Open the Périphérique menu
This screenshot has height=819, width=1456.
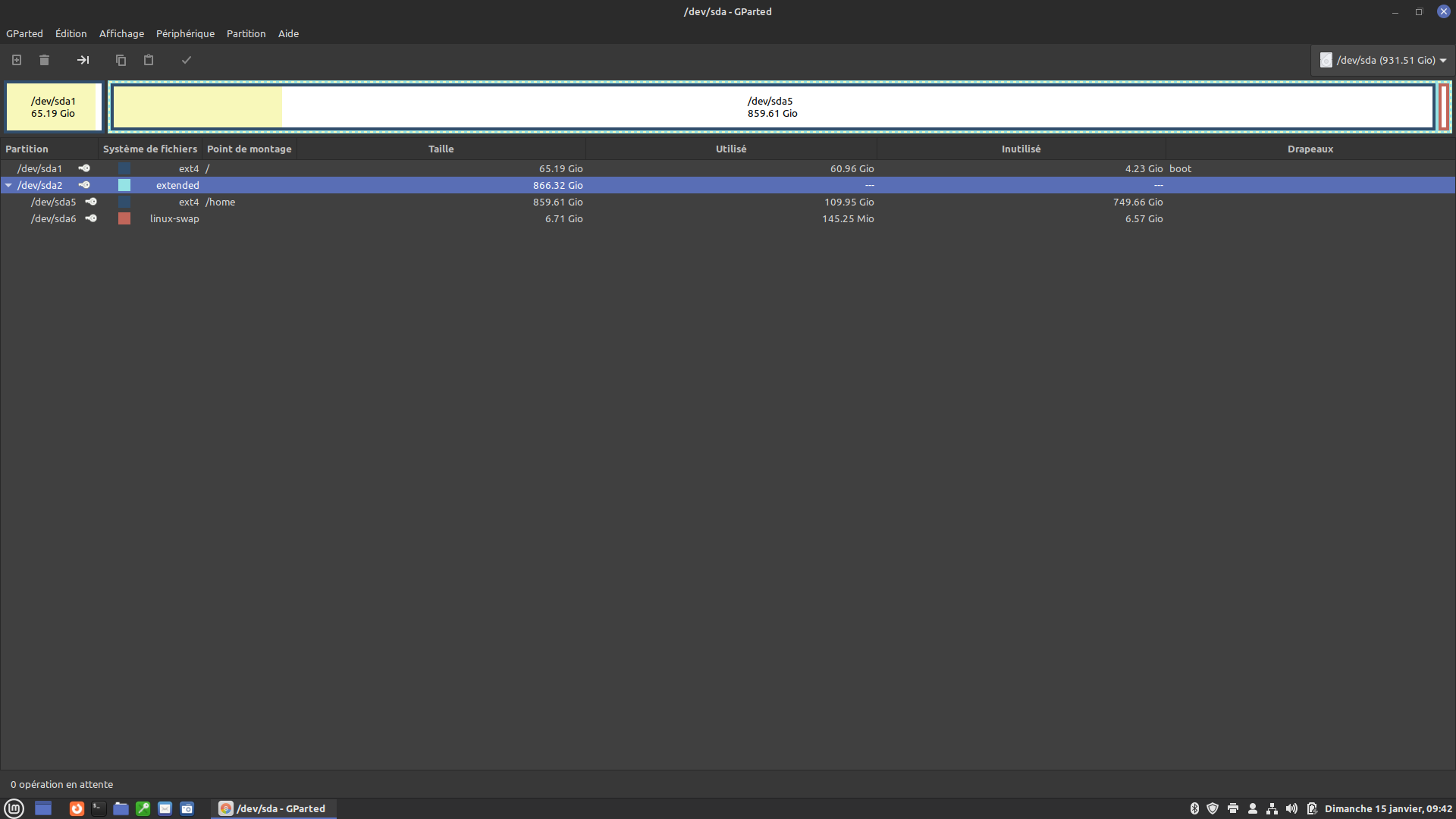click(x=185, y=33)
